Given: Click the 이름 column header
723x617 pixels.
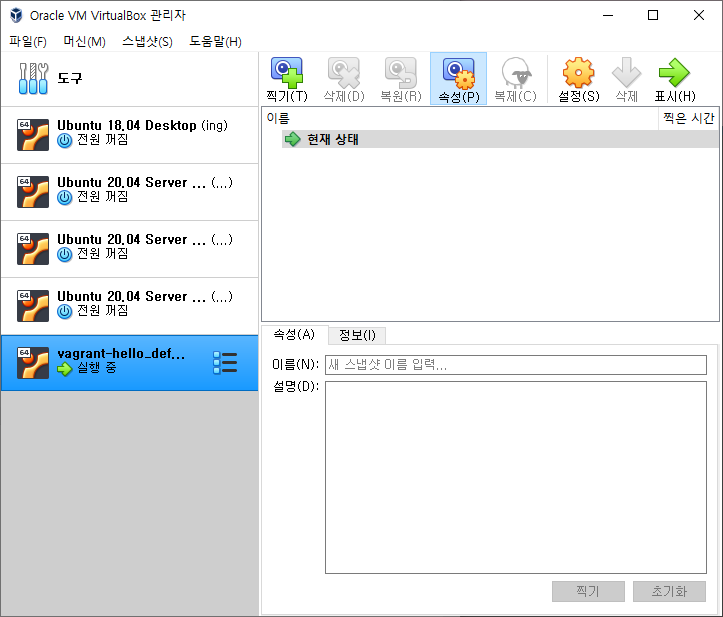Looking at the screenshot, I should point(460,119).
